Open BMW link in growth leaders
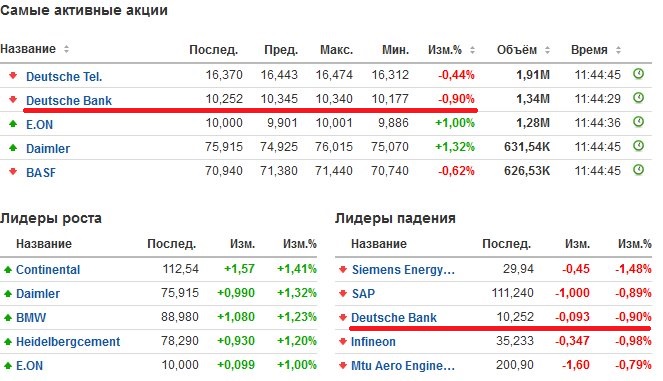Image resolution: width=663 pixels, height=381 pixels. point(31,318)
